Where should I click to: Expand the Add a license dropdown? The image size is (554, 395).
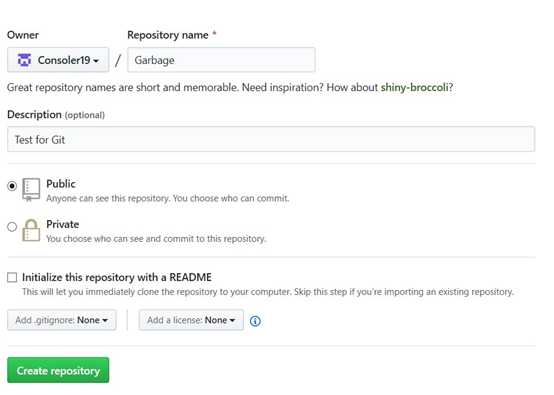click(191, 320)
